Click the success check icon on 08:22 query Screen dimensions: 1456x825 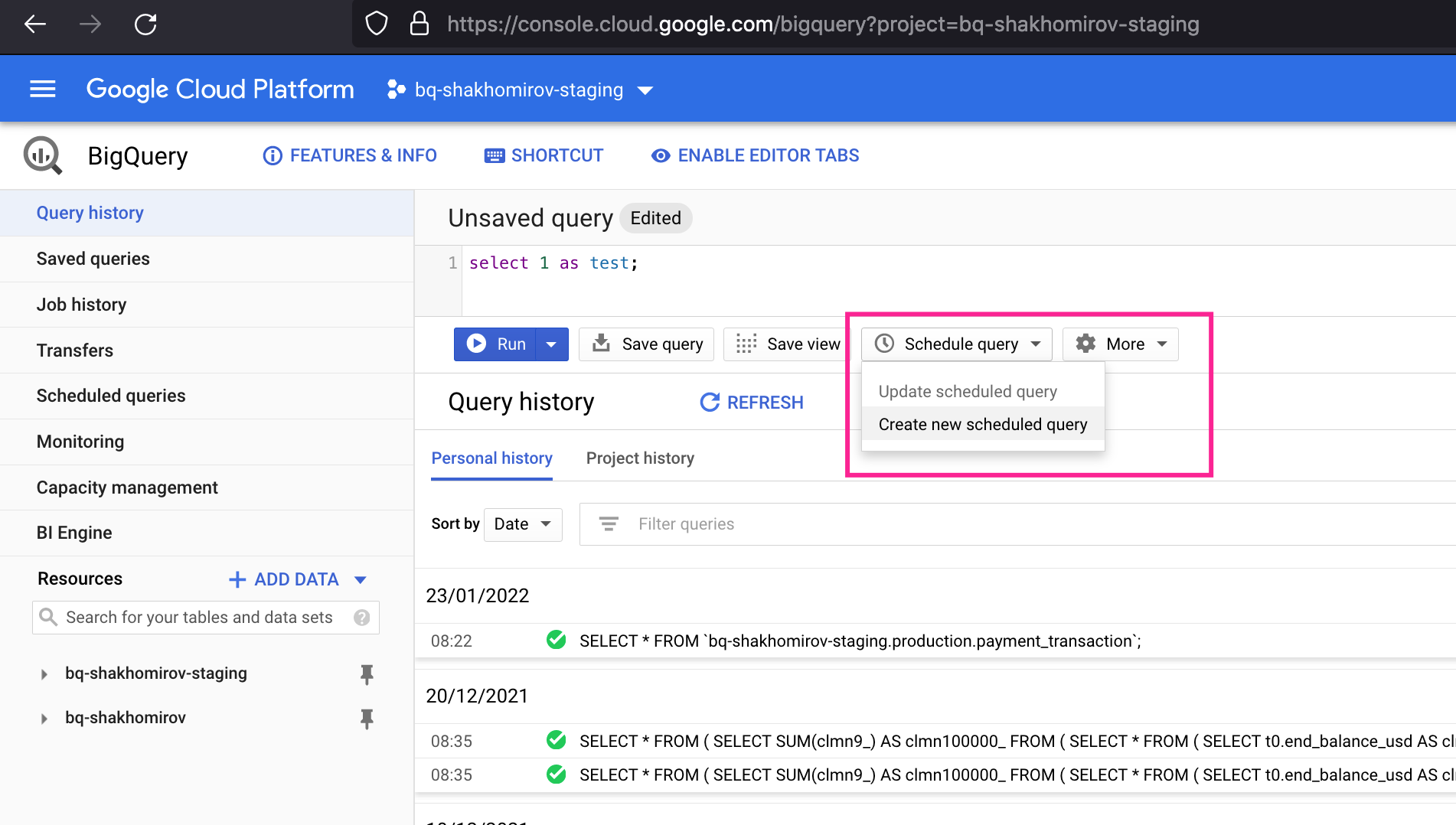click(x=556, y=641)
